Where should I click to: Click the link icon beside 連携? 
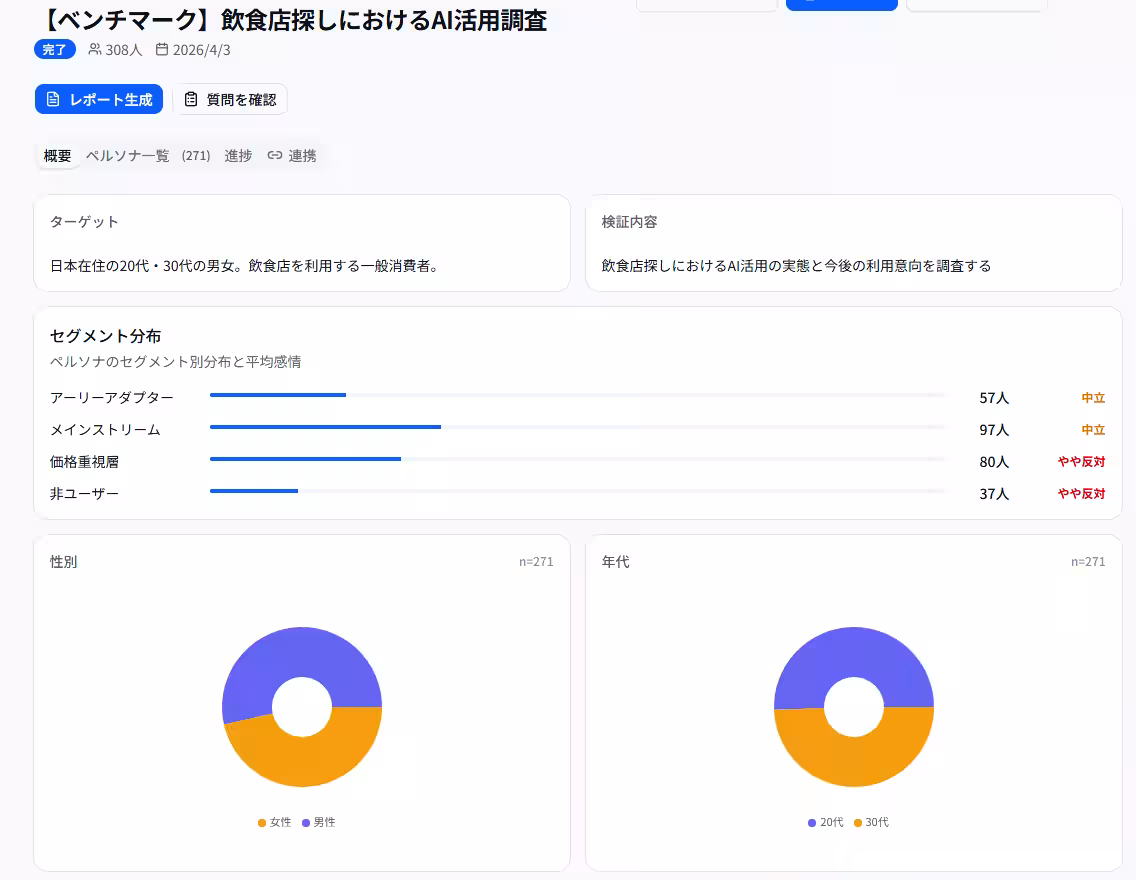click(275, 155)
